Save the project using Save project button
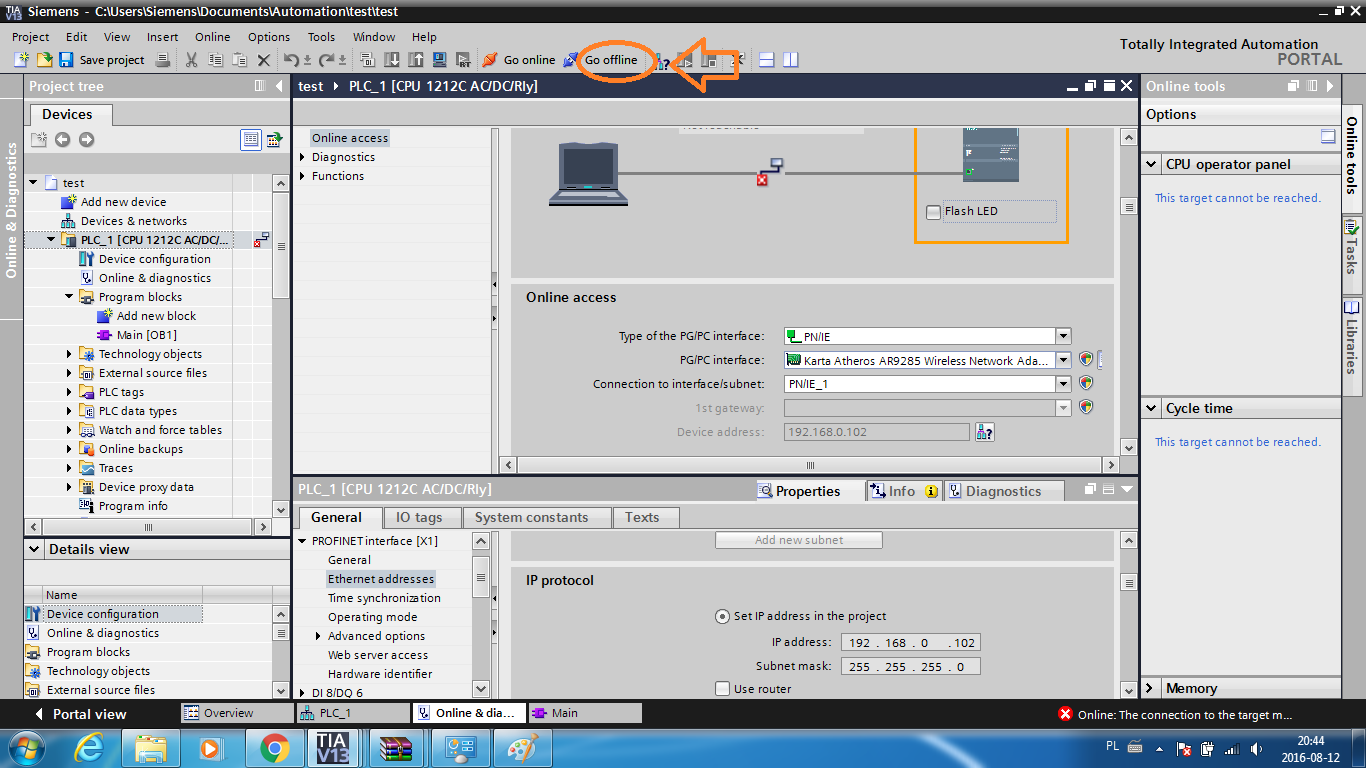This screenshot has width=1366, height=768. [x=102, y=60]
